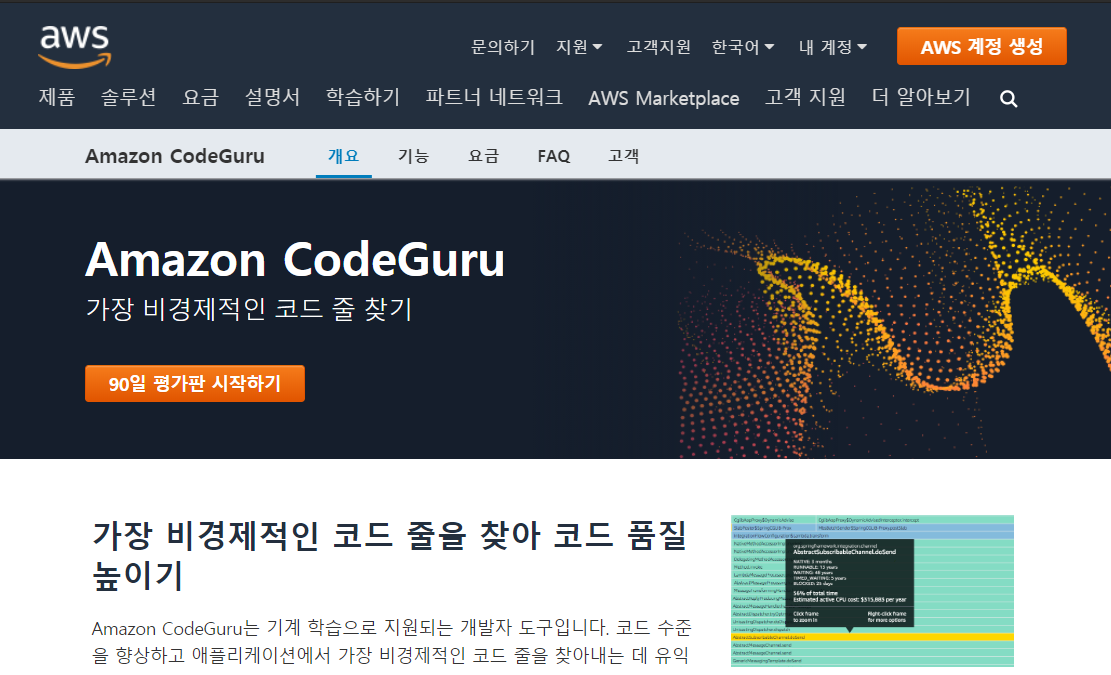Click the 가장 비경제적인 코드 줄 찾기 subtitle

[249, 308]
